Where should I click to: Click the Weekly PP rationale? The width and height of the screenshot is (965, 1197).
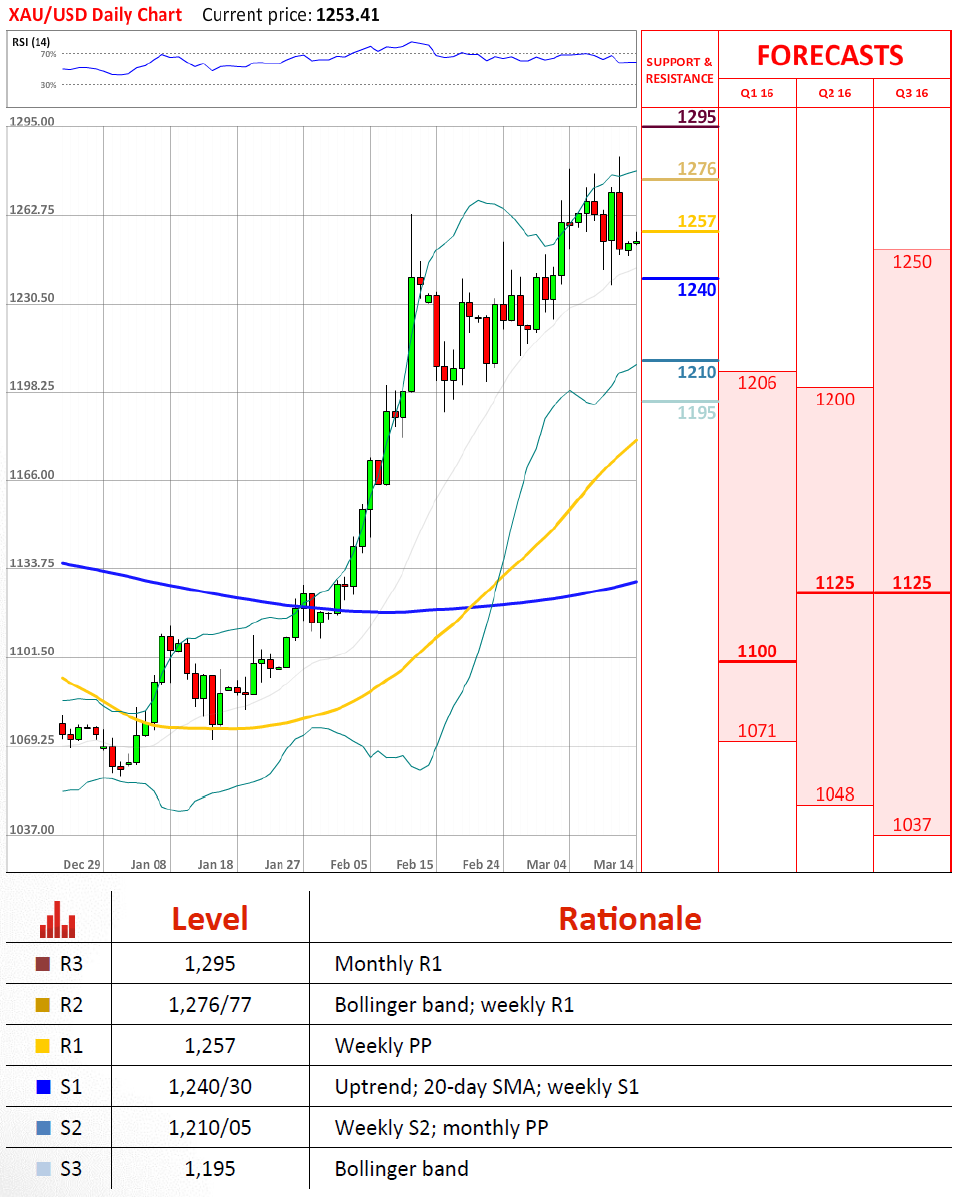click(x=383, y=1047)
